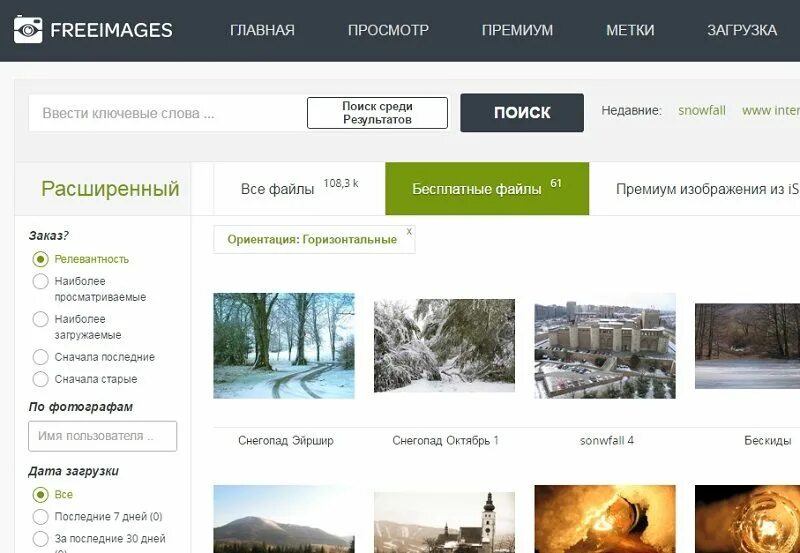Open the church tower thumbnail in second row
Screen dimensions: 800x553
[444, 522]
